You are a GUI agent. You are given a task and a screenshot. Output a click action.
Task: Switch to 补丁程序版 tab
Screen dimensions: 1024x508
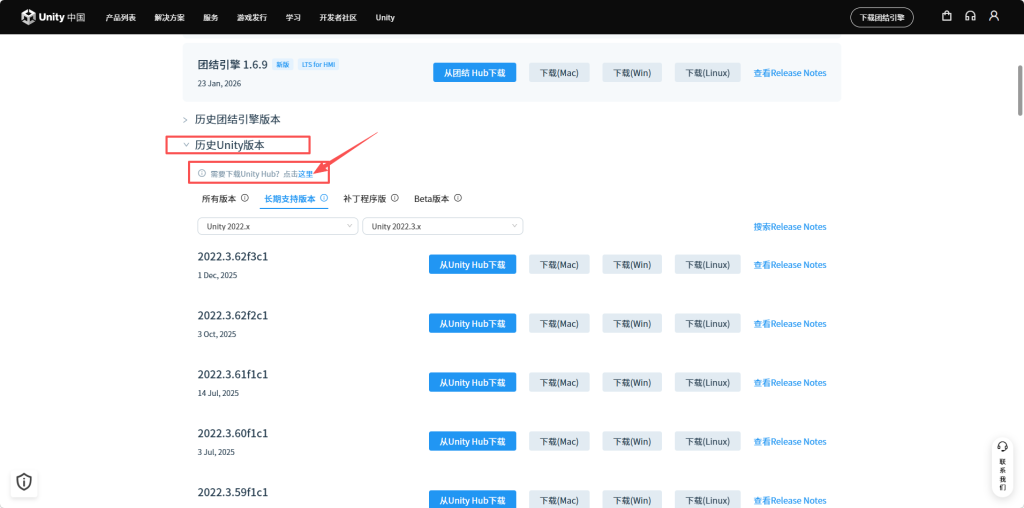365,198
